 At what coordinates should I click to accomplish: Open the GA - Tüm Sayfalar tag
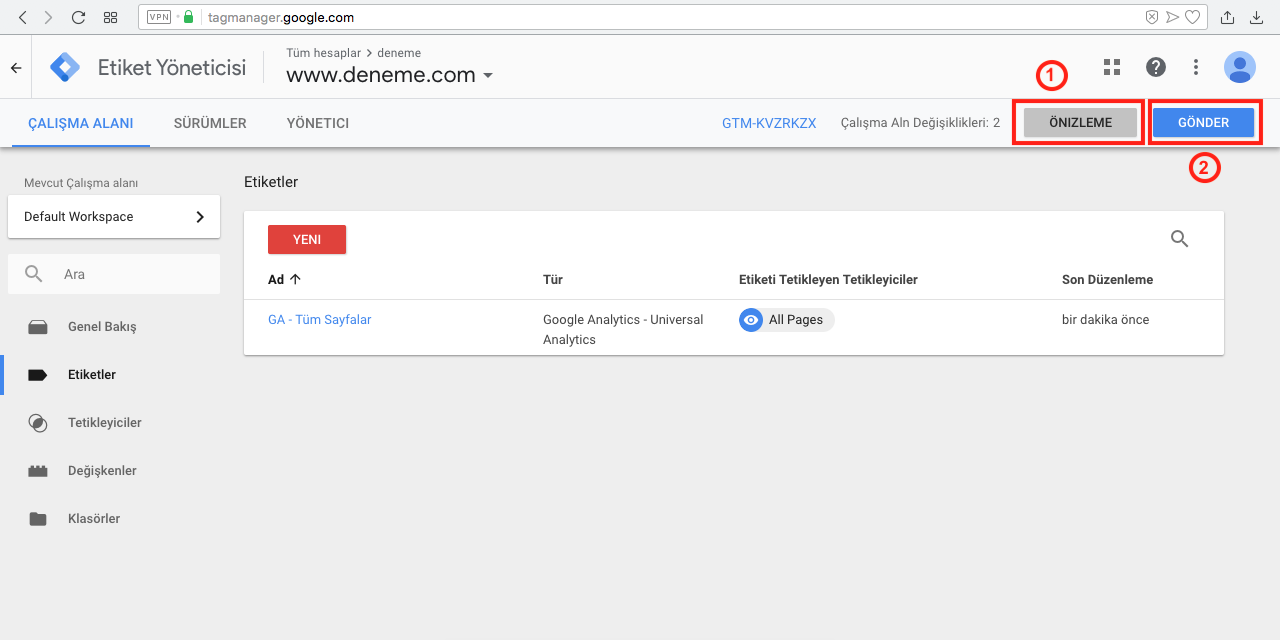[319, 320]
